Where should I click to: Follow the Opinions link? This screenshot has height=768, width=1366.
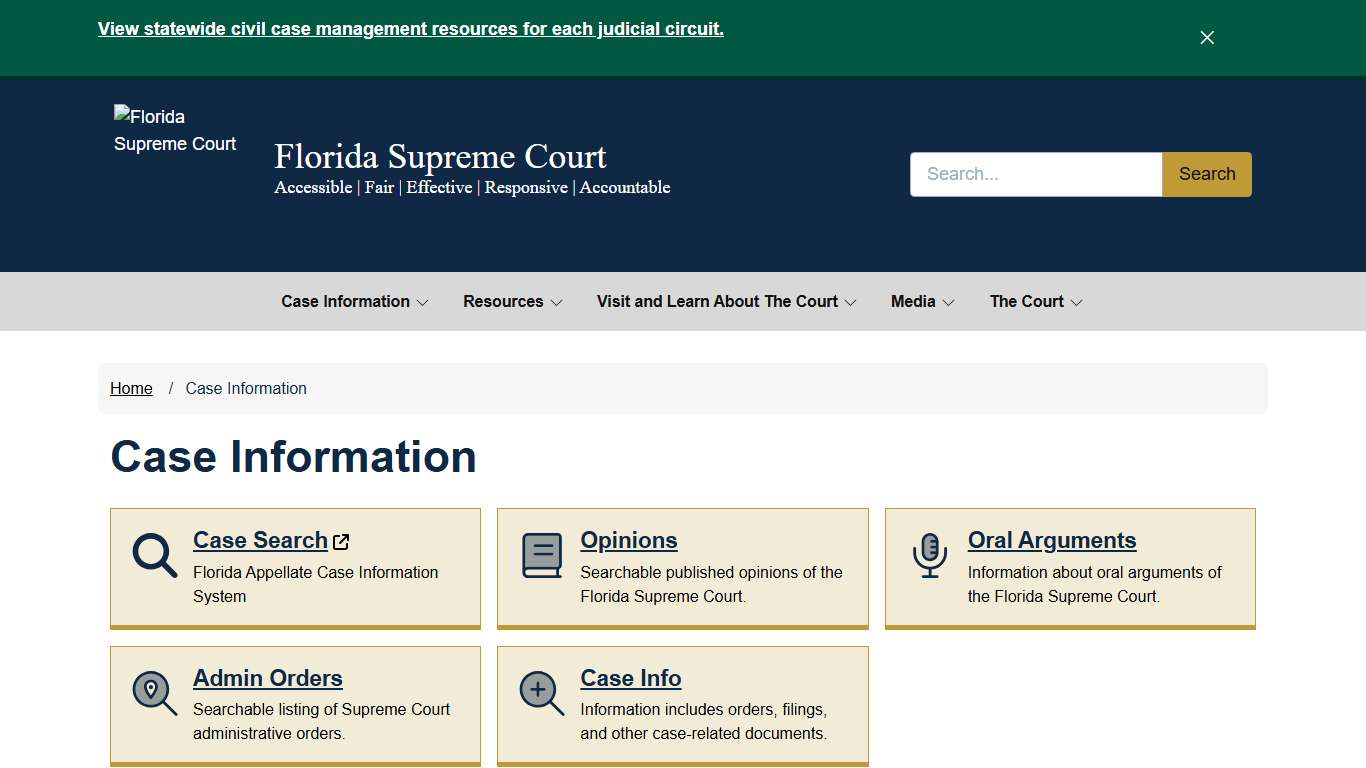(628, 540)
